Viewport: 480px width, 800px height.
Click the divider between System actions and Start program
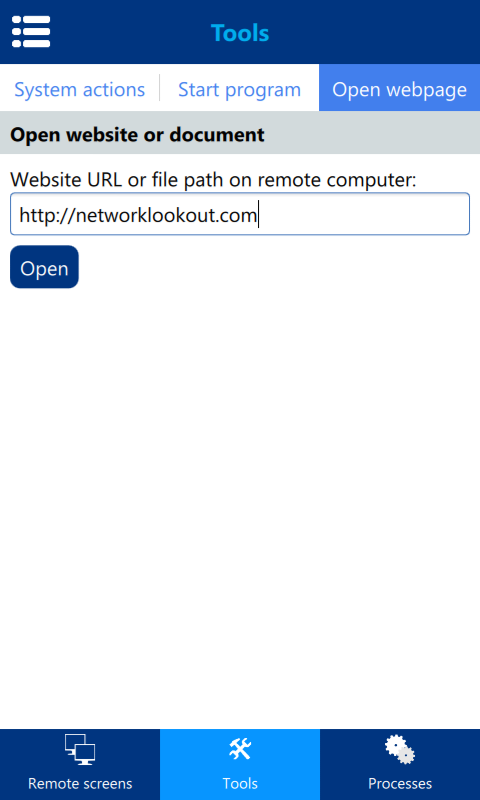point(160,88)
